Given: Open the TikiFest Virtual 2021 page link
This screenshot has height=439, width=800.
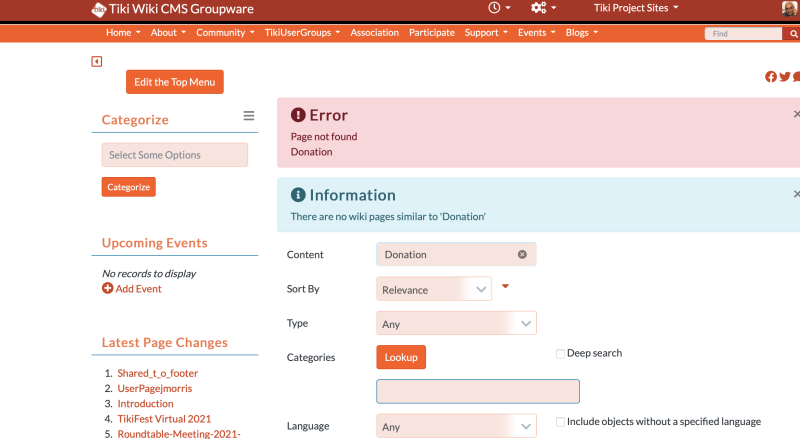Looking at the screenshot, I should click(x=164, y=419).
